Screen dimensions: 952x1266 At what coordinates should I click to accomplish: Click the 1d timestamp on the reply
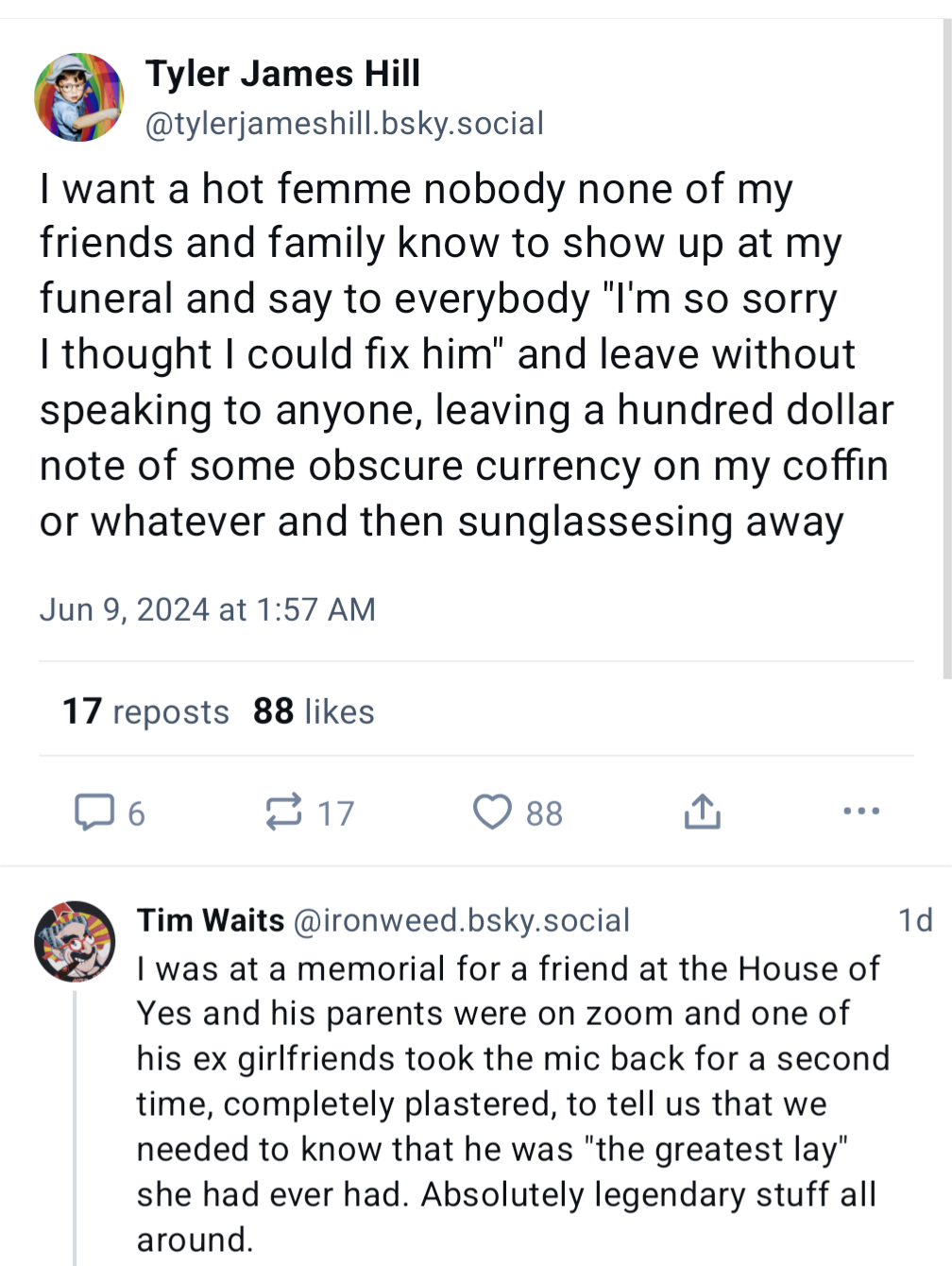click(x=914, y=920)
